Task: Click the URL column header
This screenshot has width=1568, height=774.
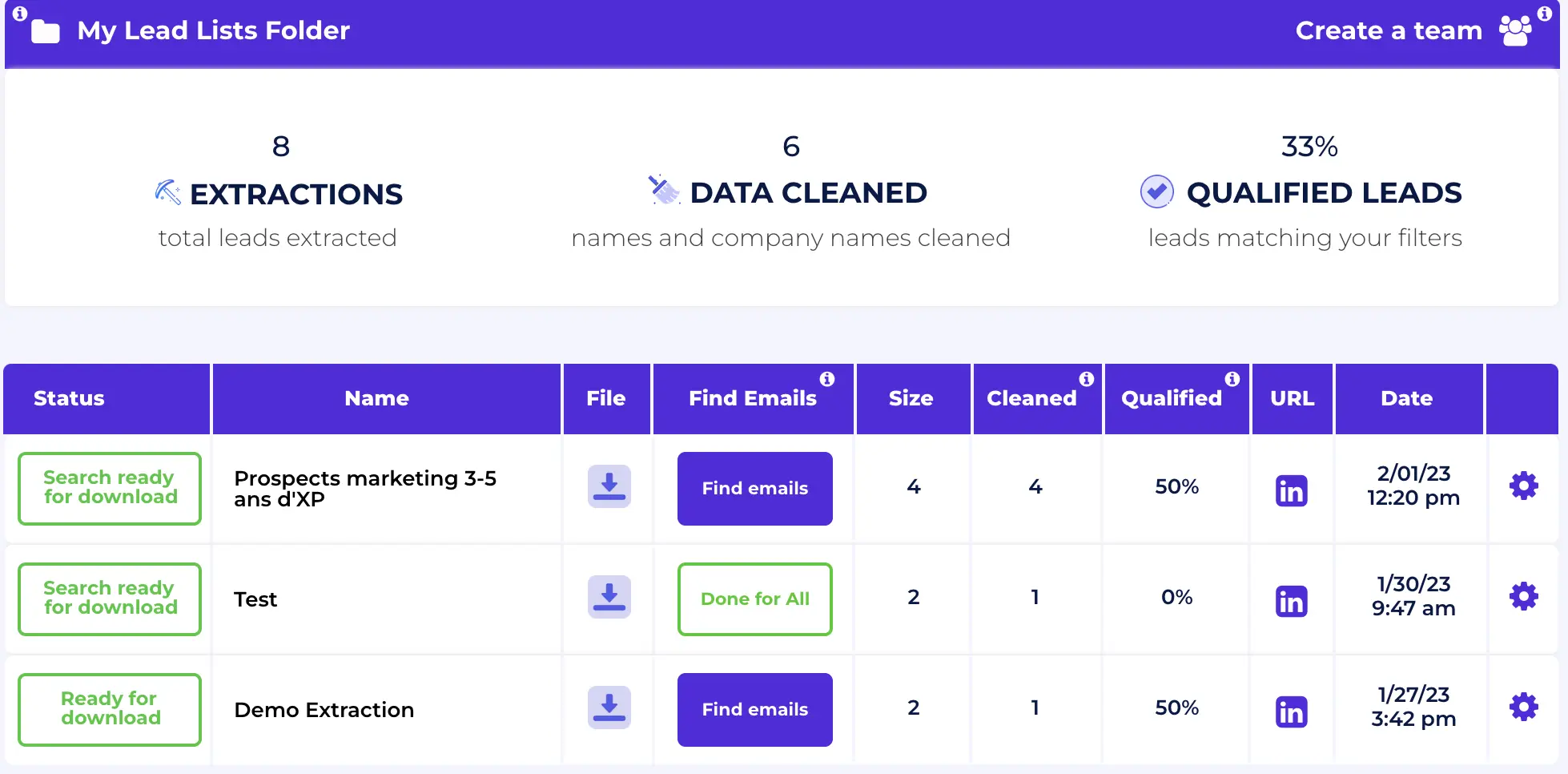Action: click(x=1293, y=399)
